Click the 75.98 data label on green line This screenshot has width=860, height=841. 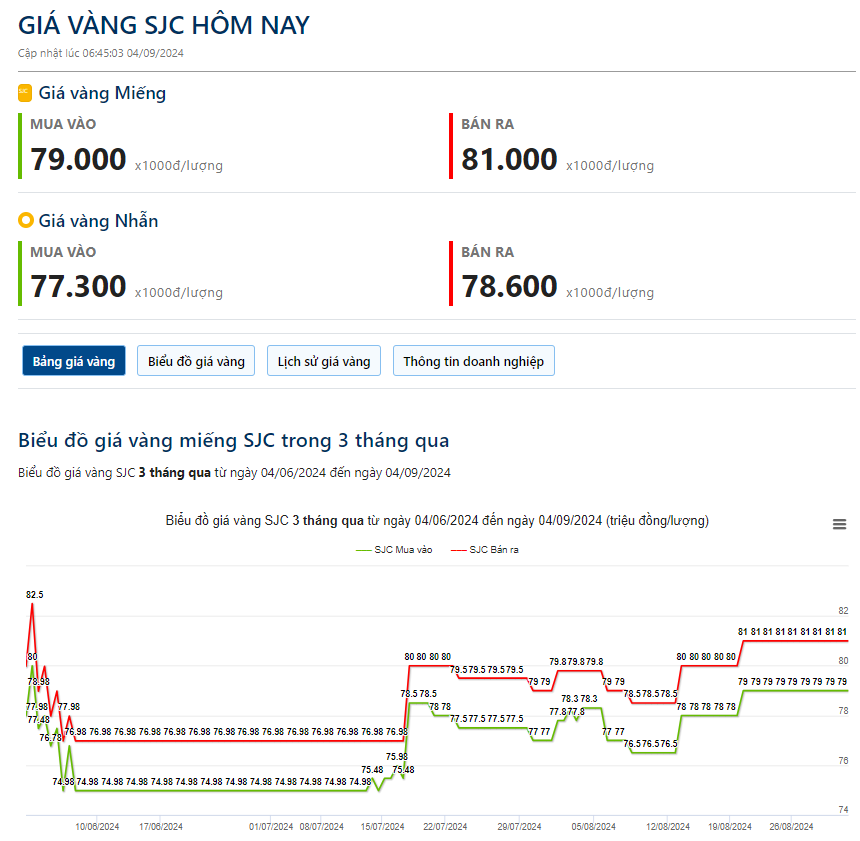[397, 757]
